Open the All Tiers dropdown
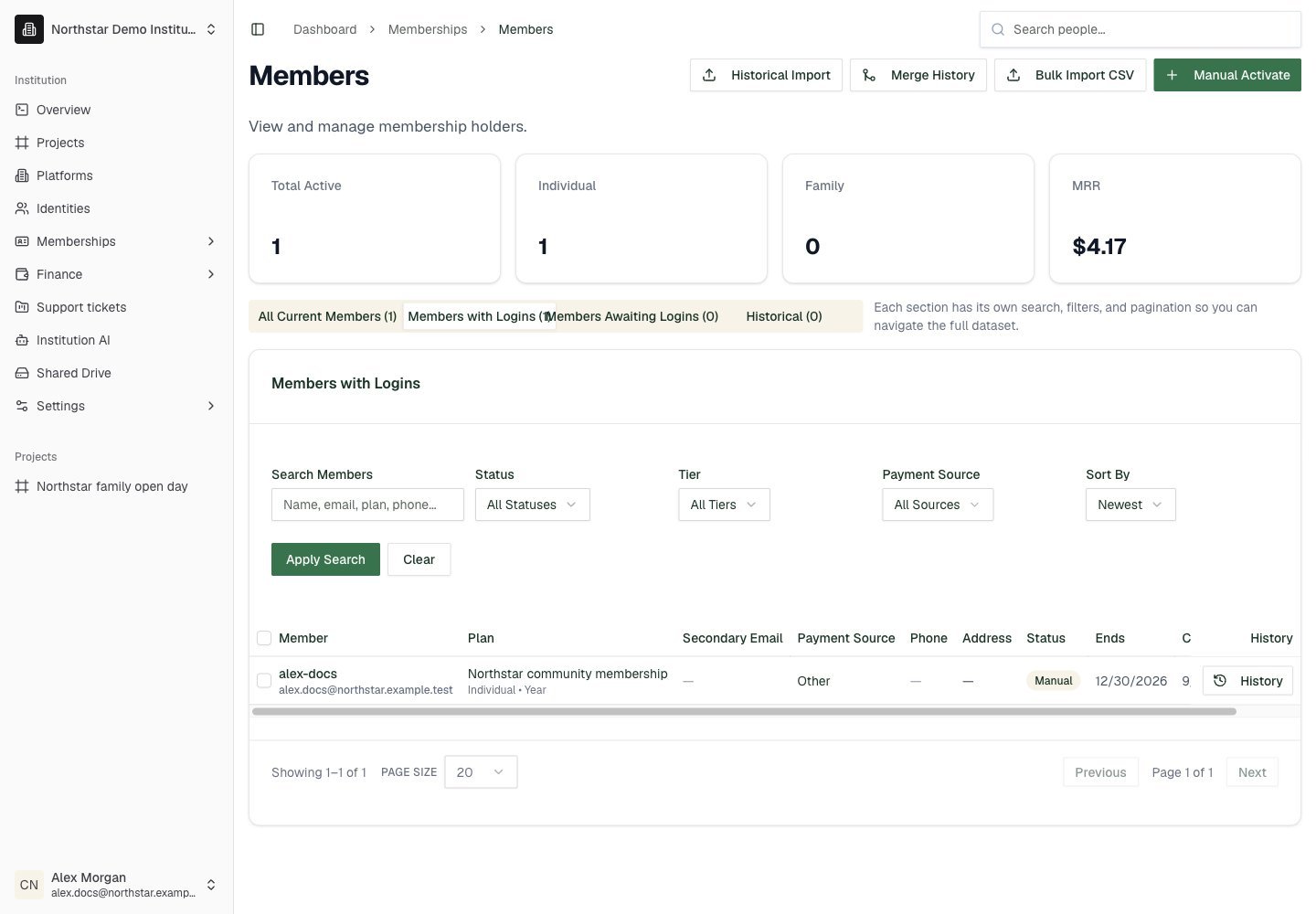Screen dimensions: 1316x914 coord(724,505)
